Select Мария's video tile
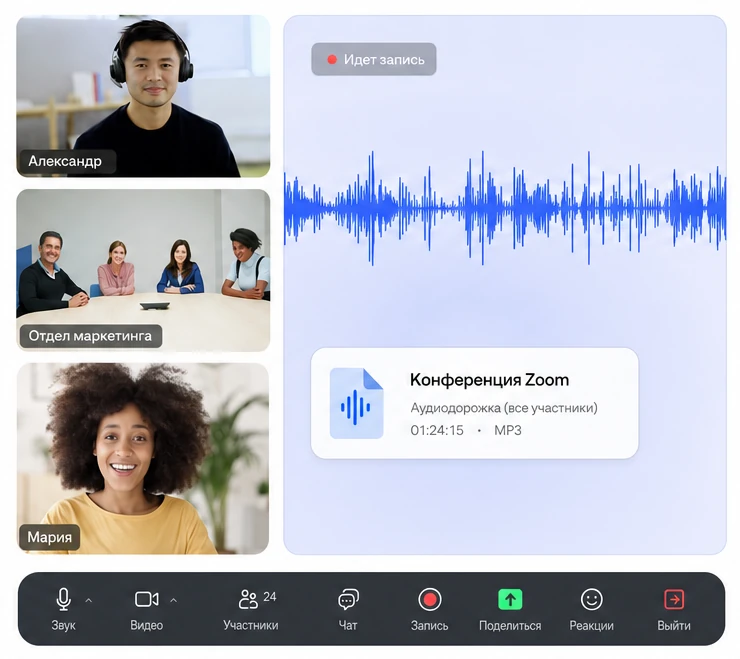 tap(143, 458)
